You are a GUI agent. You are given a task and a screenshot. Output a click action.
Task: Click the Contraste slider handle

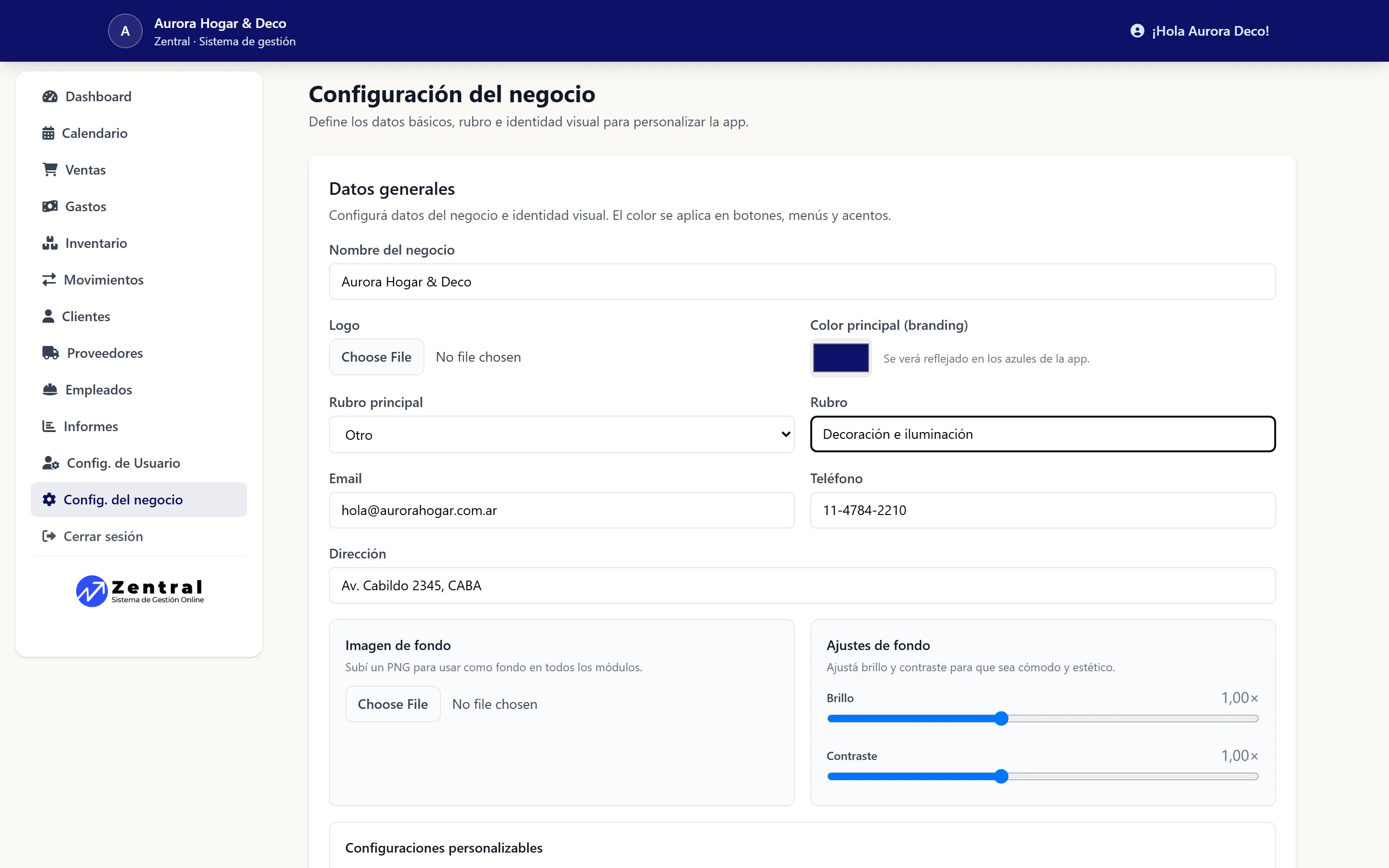pos(1001,777)
